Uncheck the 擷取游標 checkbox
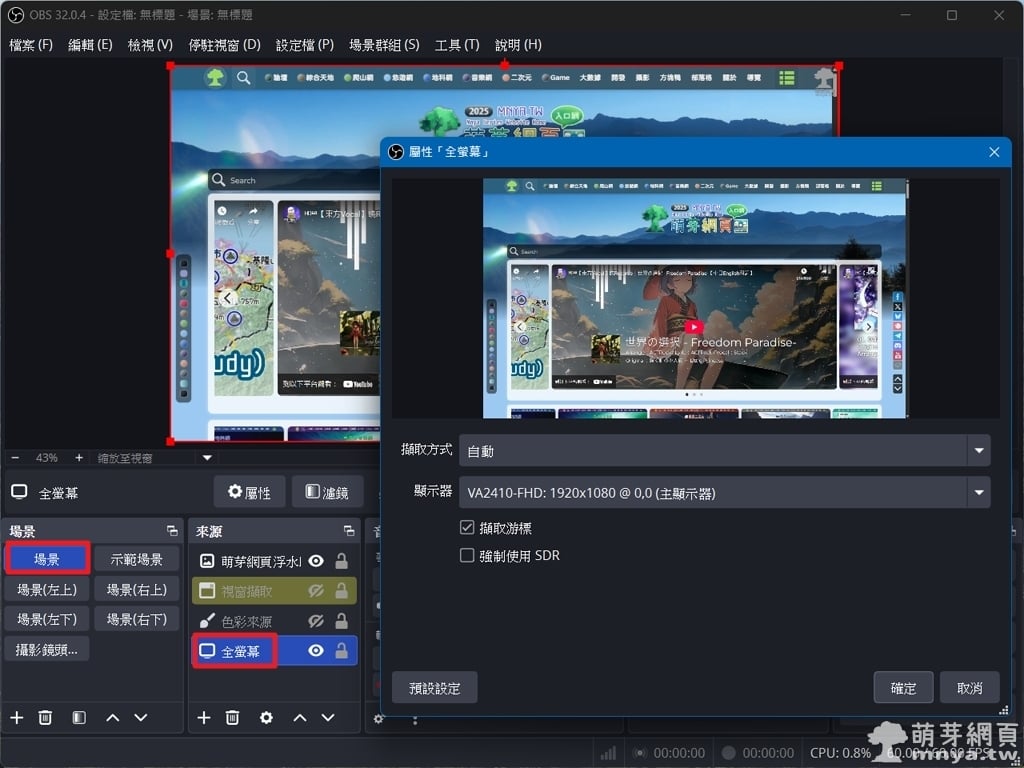 [467, 528]
